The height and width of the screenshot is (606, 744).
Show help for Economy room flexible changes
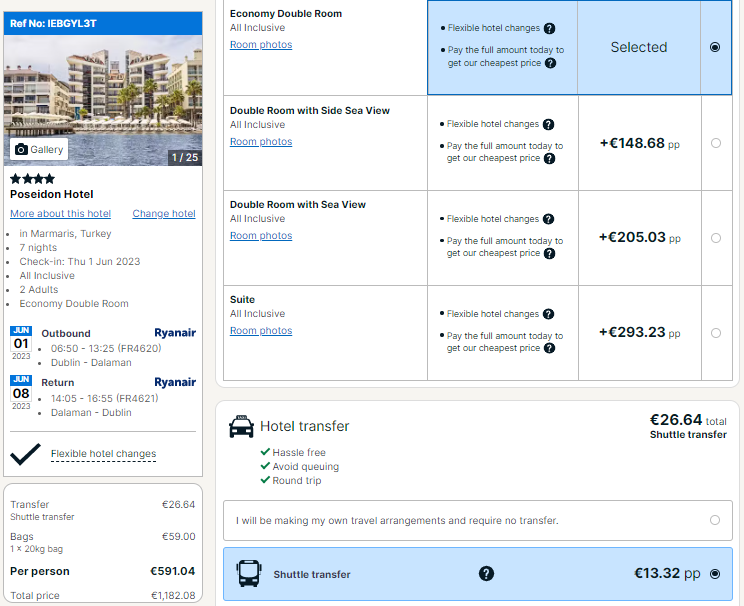pyautogui.click(x=549, y=28)
